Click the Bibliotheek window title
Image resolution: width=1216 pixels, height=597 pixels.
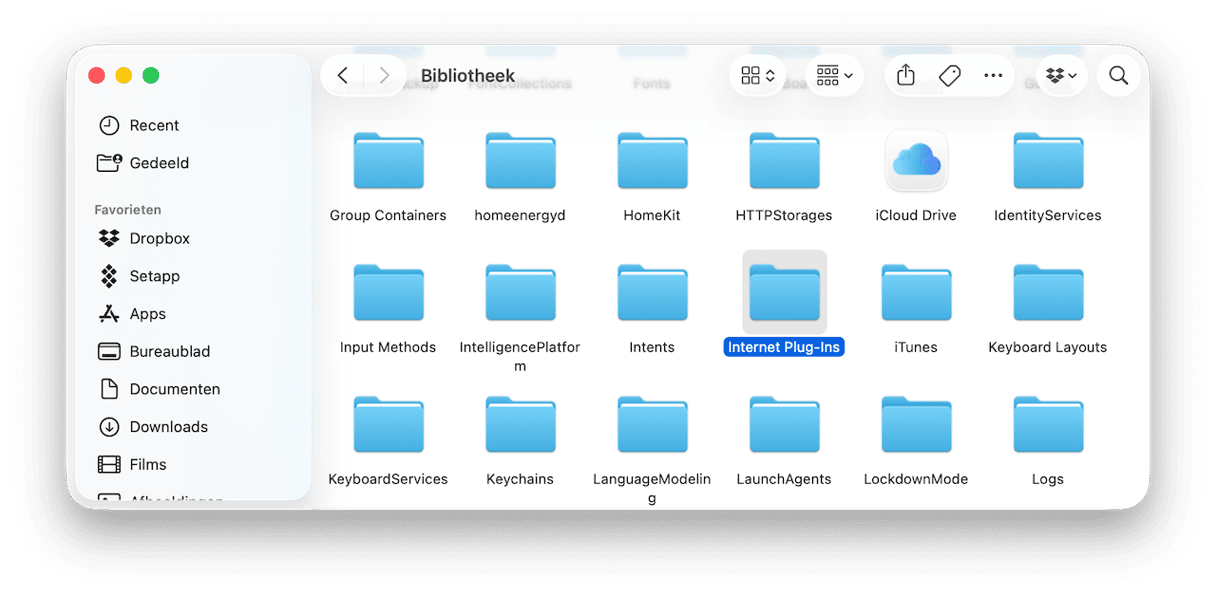[x=468, y=76]
